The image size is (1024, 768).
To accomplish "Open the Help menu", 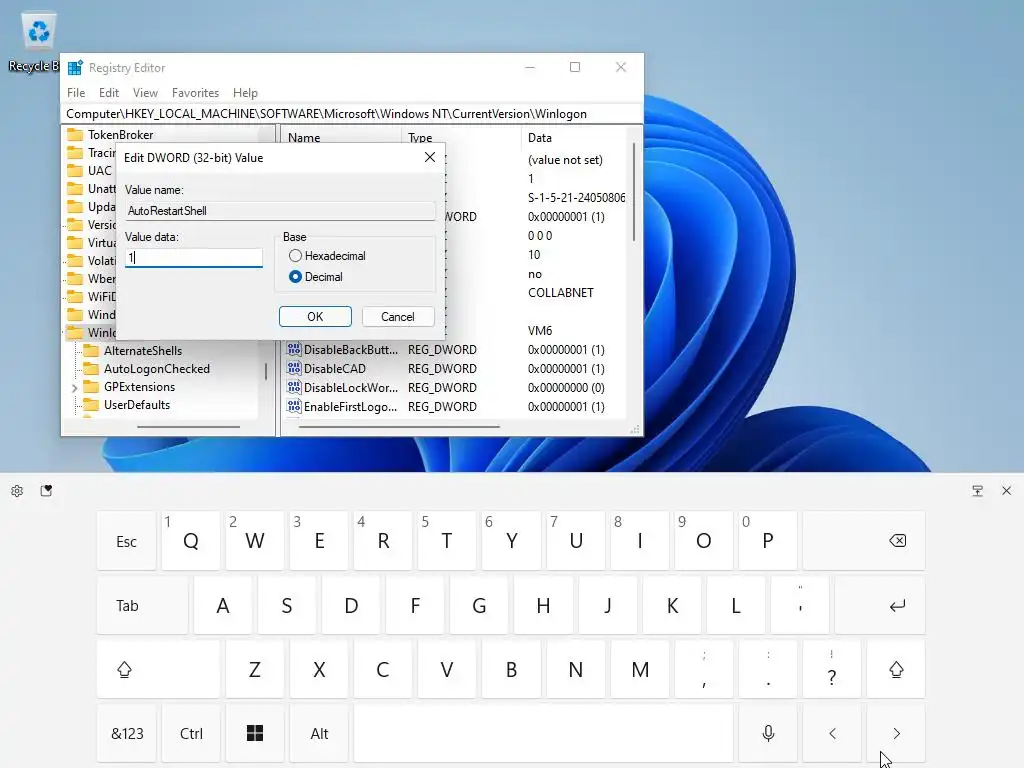I will [245, 93].
